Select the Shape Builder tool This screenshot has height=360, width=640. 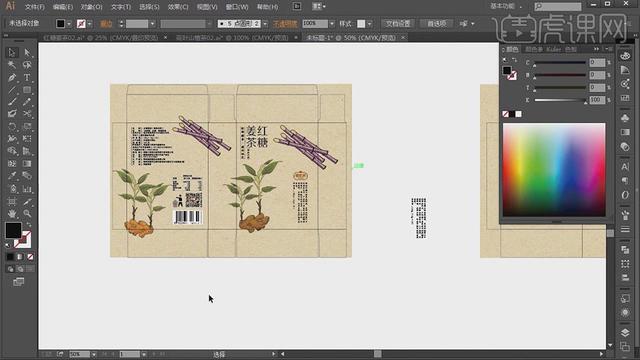pyautogui.click(x=12, y=151)
